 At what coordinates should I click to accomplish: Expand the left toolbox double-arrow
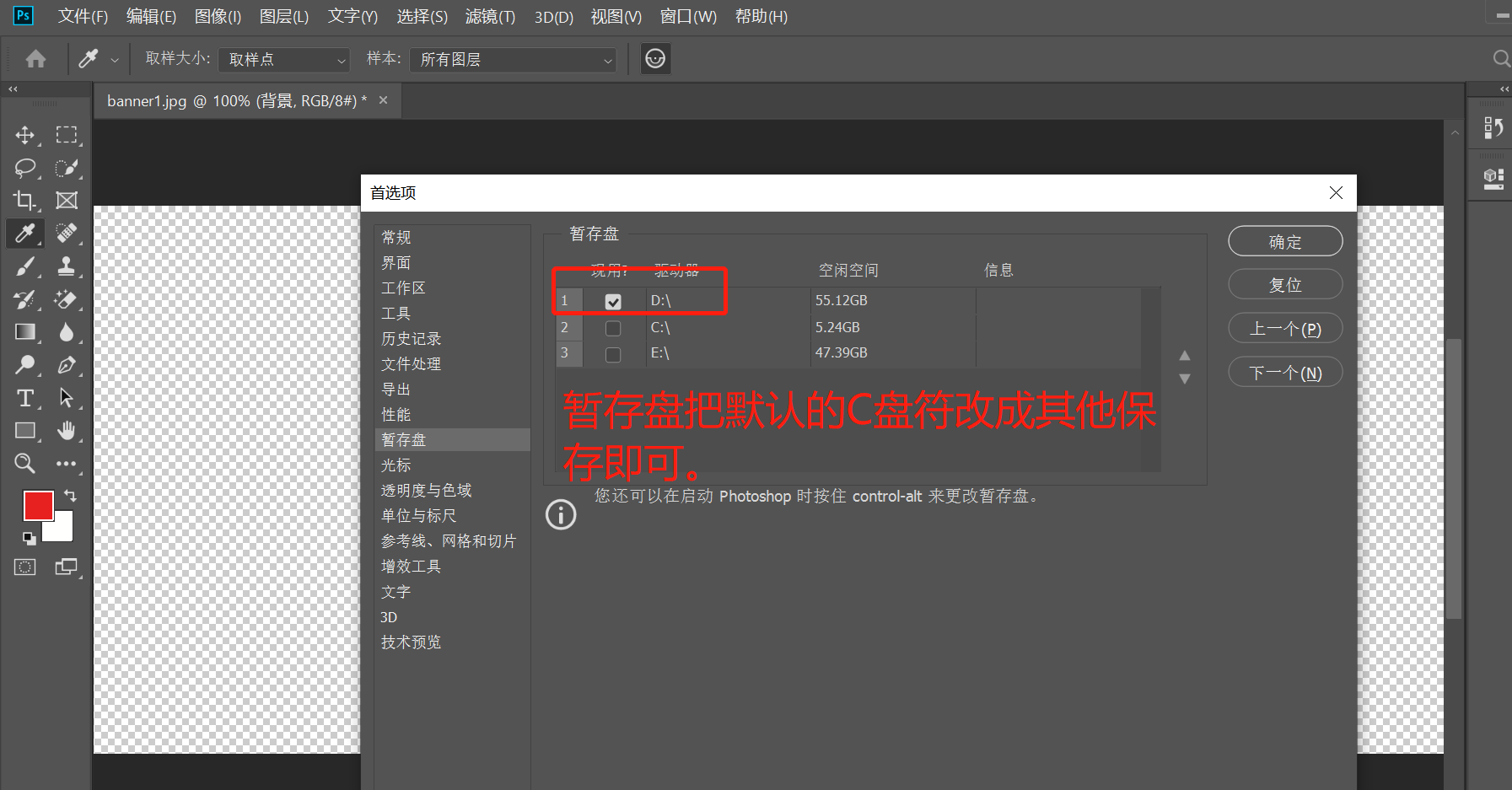click(x=13, y=89)
